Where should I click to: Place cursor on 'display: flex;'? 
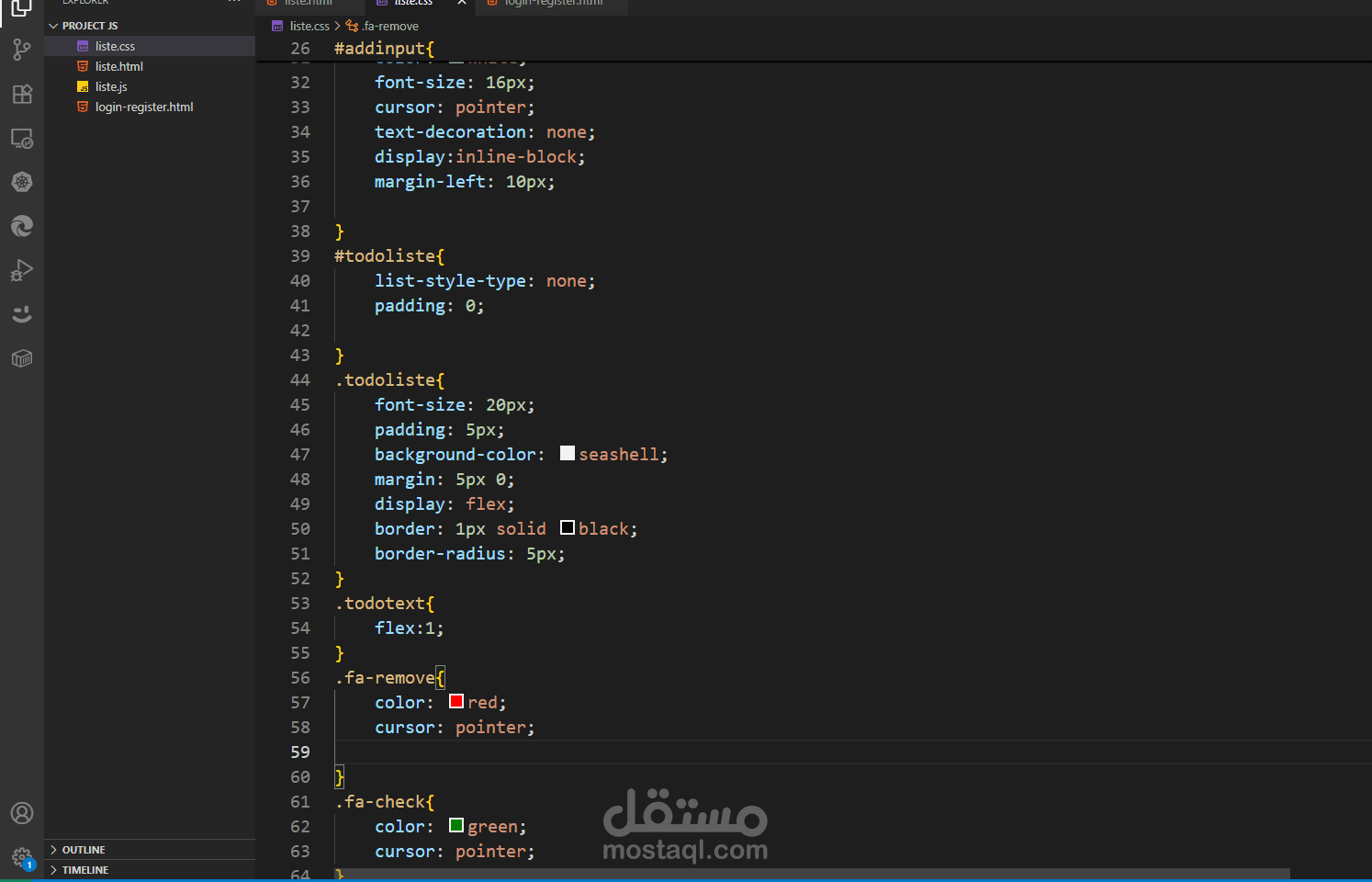pos(444,504)
